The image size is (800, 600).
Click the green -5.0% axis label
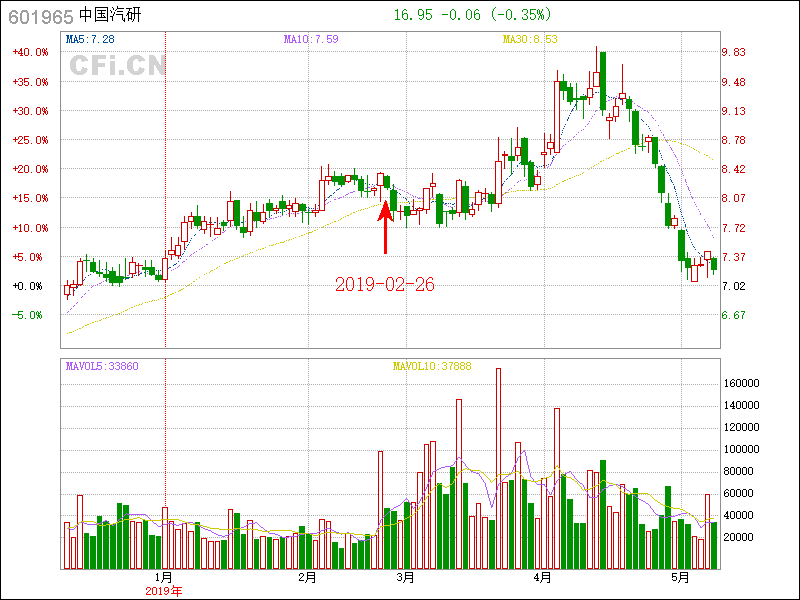pyautogui.click(x=28, y=315)
